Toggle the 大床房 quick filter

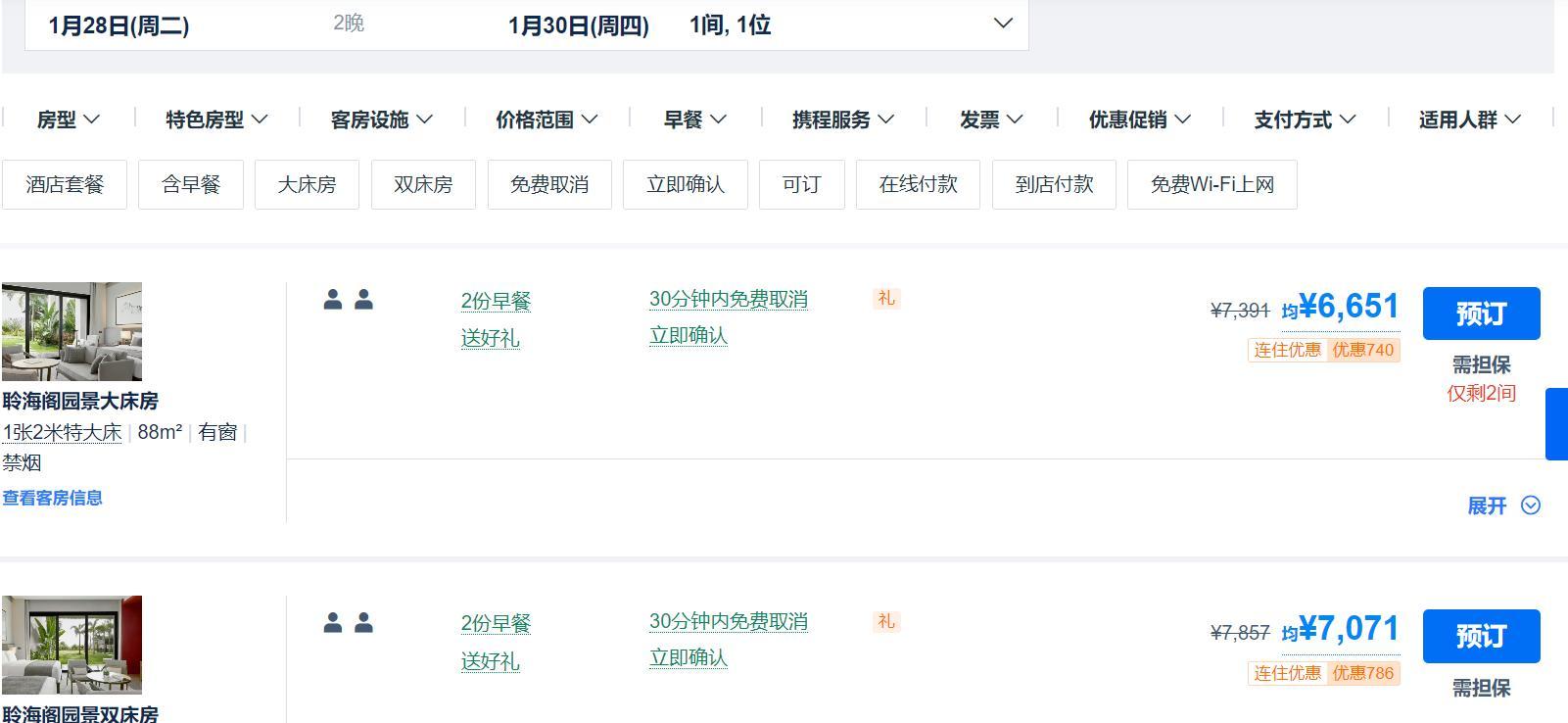[307, 184]
